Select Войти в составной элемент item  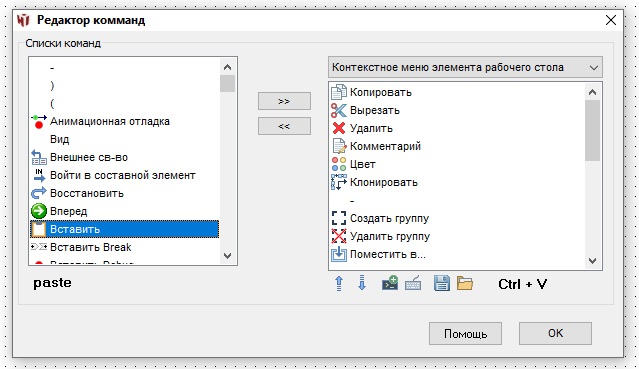[x=122, y=175]
